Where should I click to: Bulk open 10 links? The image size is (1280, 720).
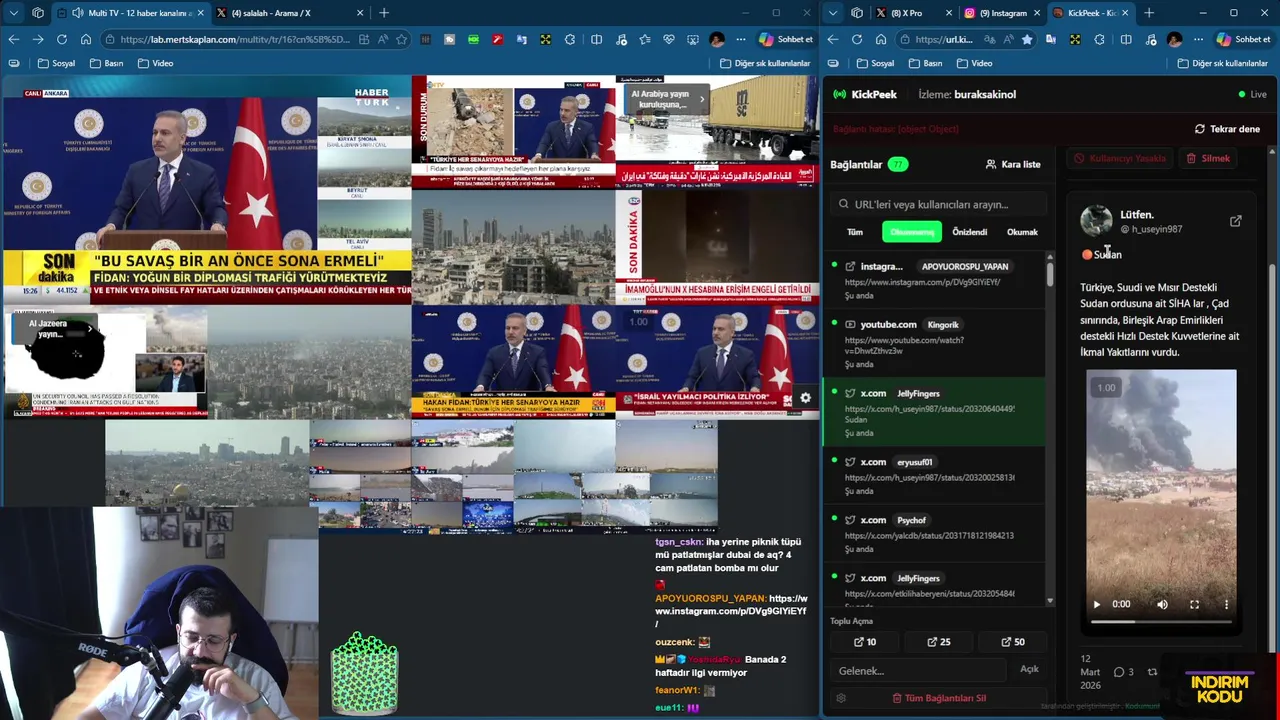pyautogui.click(x=865, y=642)
